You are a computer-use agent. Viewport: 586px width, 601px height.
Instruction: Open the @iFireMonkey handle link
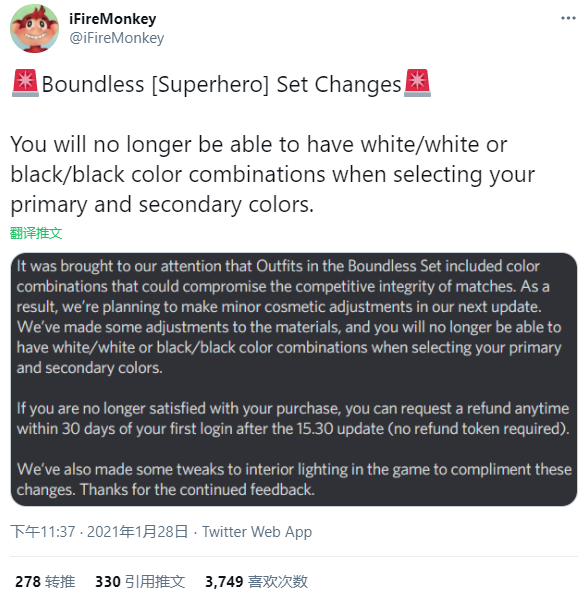click(117, 38)
